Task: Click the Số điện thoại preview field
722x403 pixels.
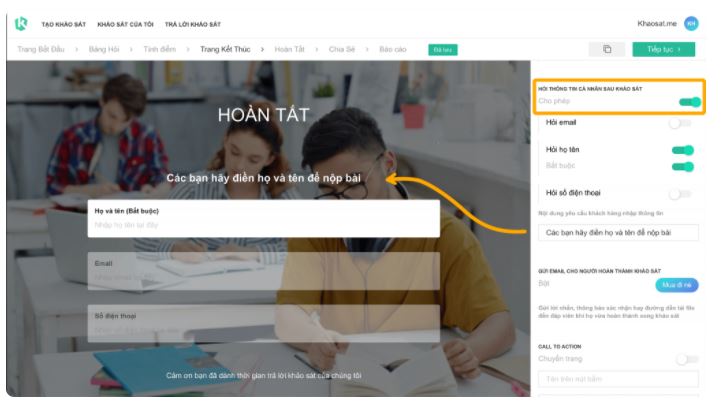Action: (x=263, y=323)
